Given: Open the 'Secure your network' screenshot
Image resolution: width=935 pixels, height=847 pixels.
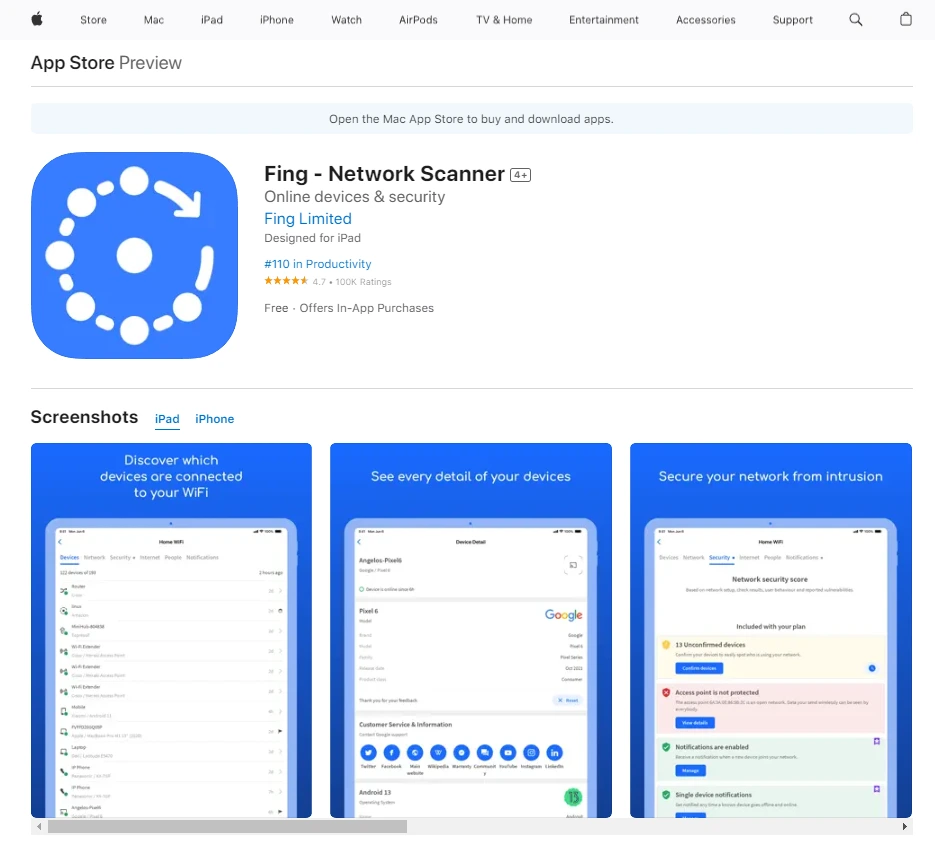Looking at the screenshot, I should click(x=771, y=630).
